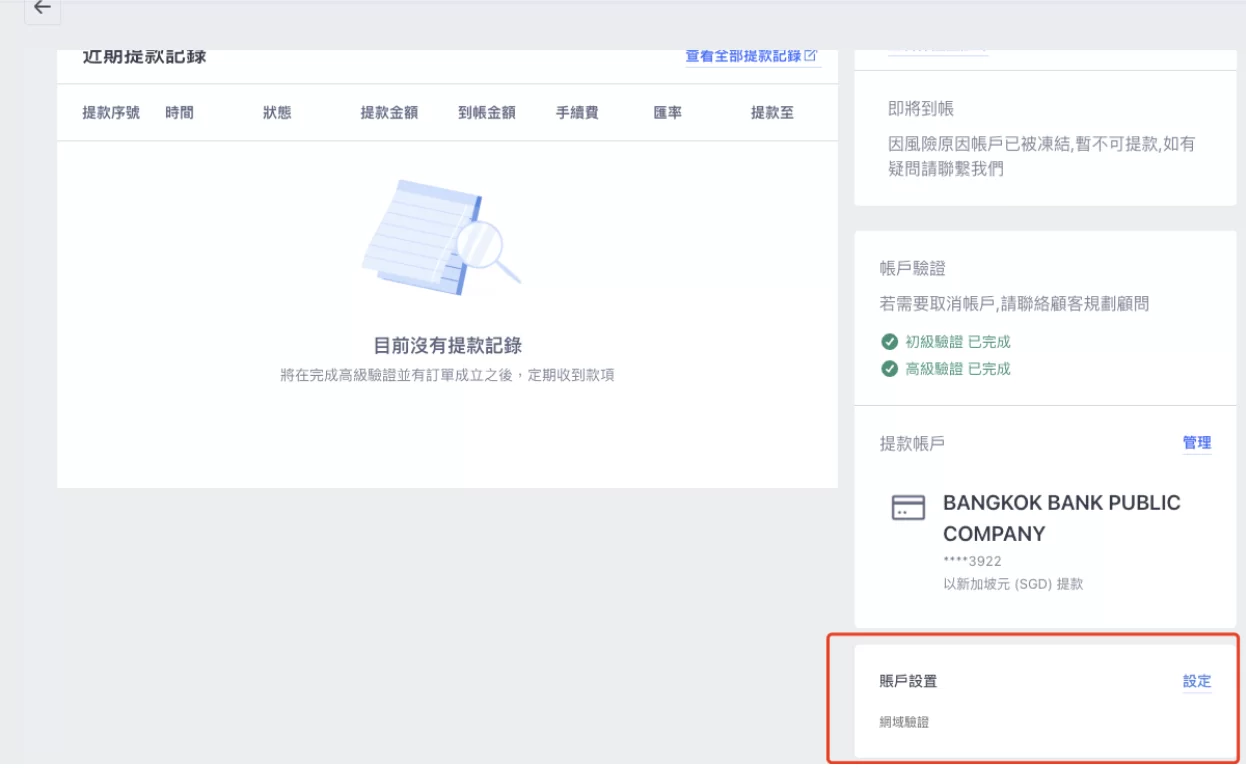Select the BANGKOK BANK PUBLIC COMPANY account

click(x=1060, y=518)
